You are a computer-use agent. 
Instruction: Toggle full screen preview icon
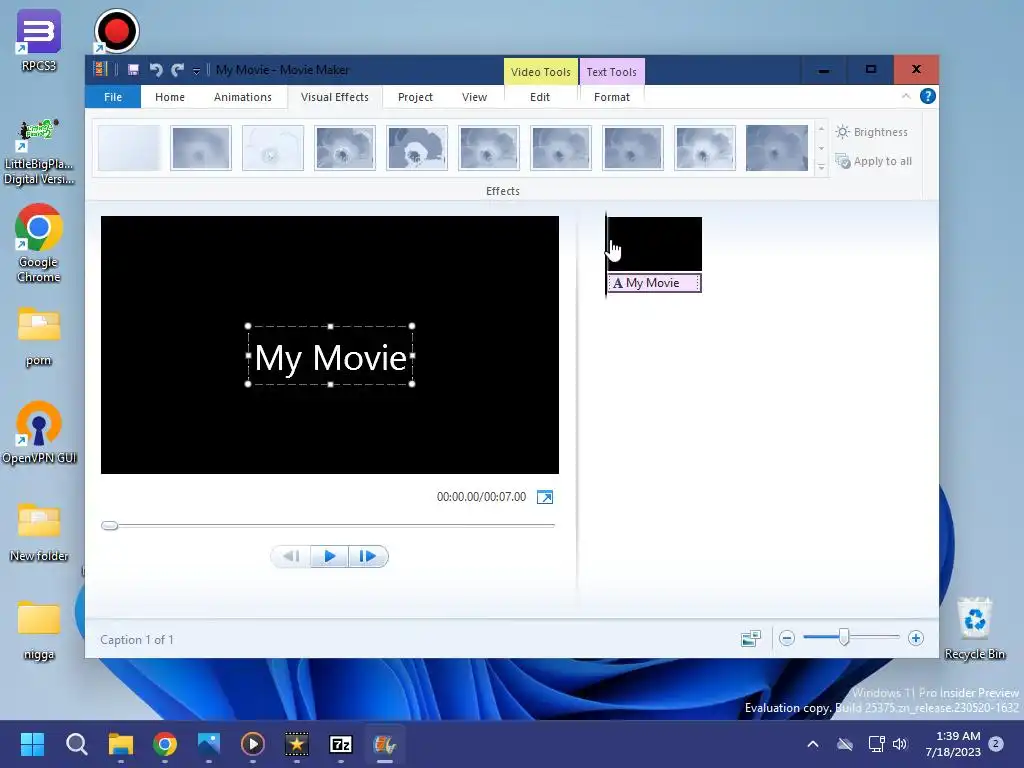(545, 498)
